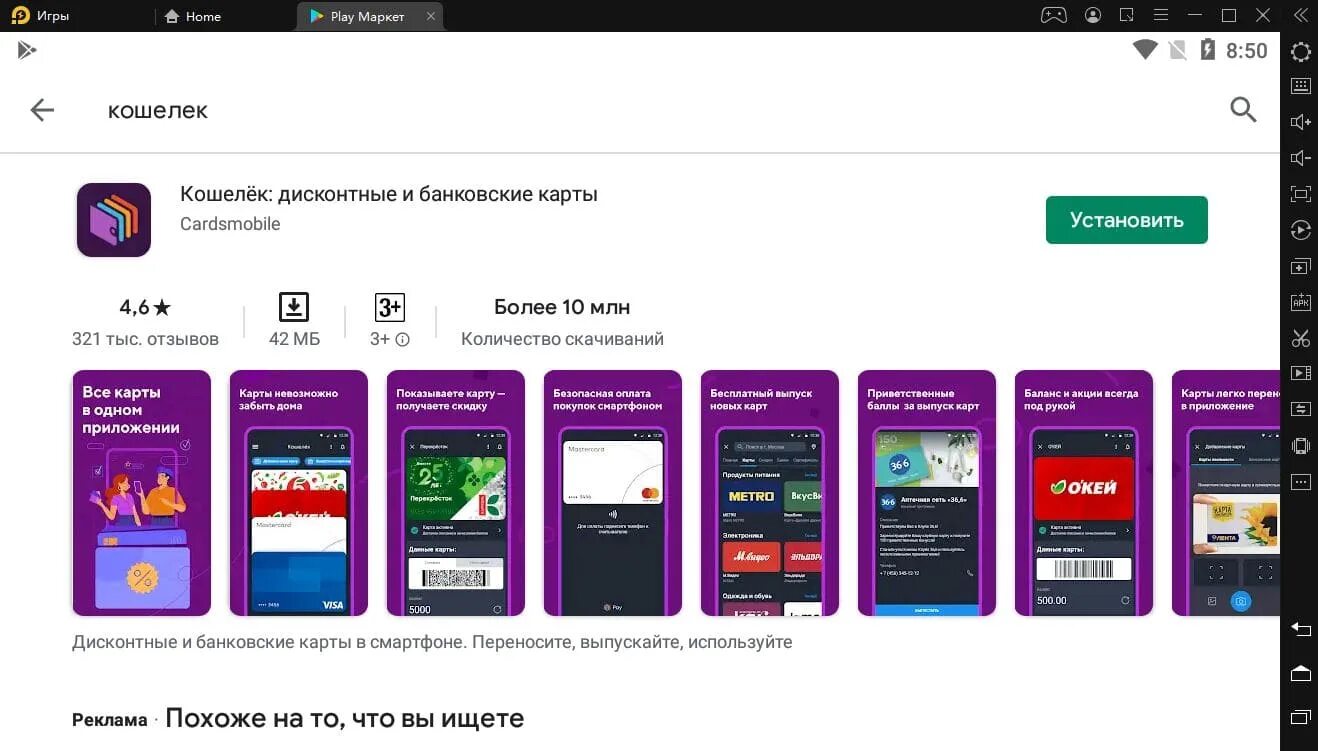This screenshot has height=751, width=1318.
Task: Install the app with the Установить button
Action: (x=1126, y=220)
